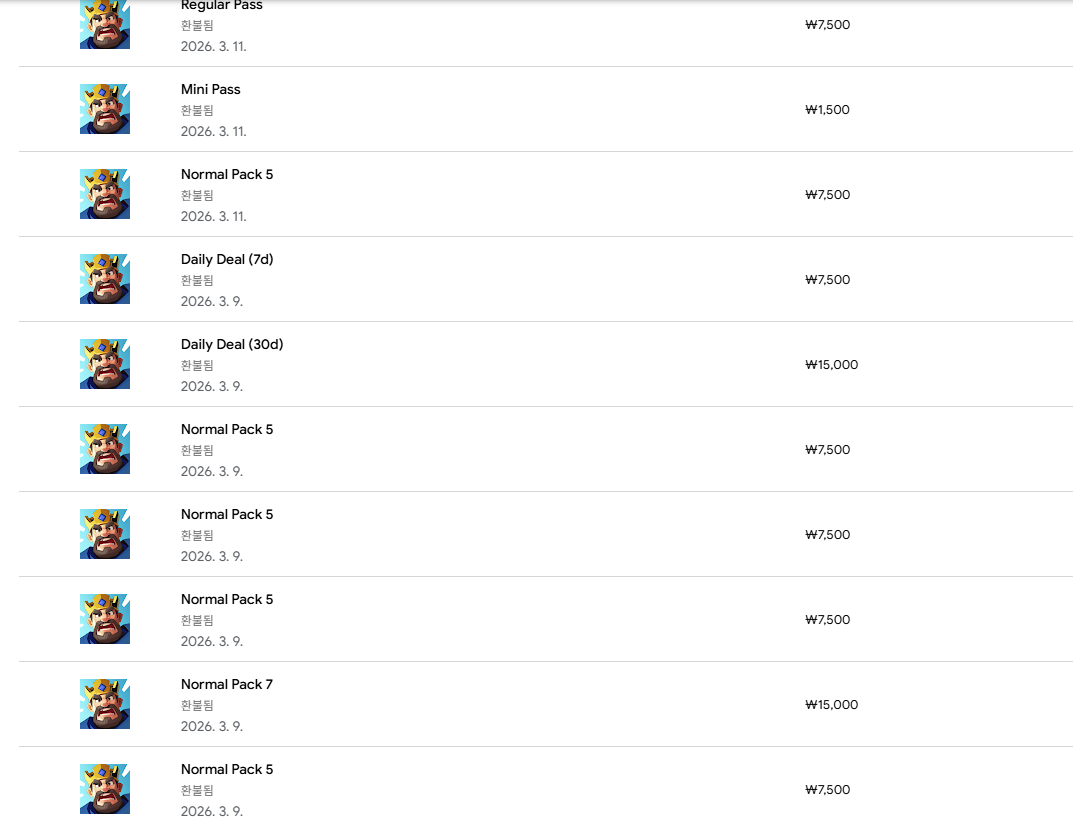Click Normal Pack 5 icon directly below Daily Deal (30d)
The image size is (1073, 830).
click(105, 449)
